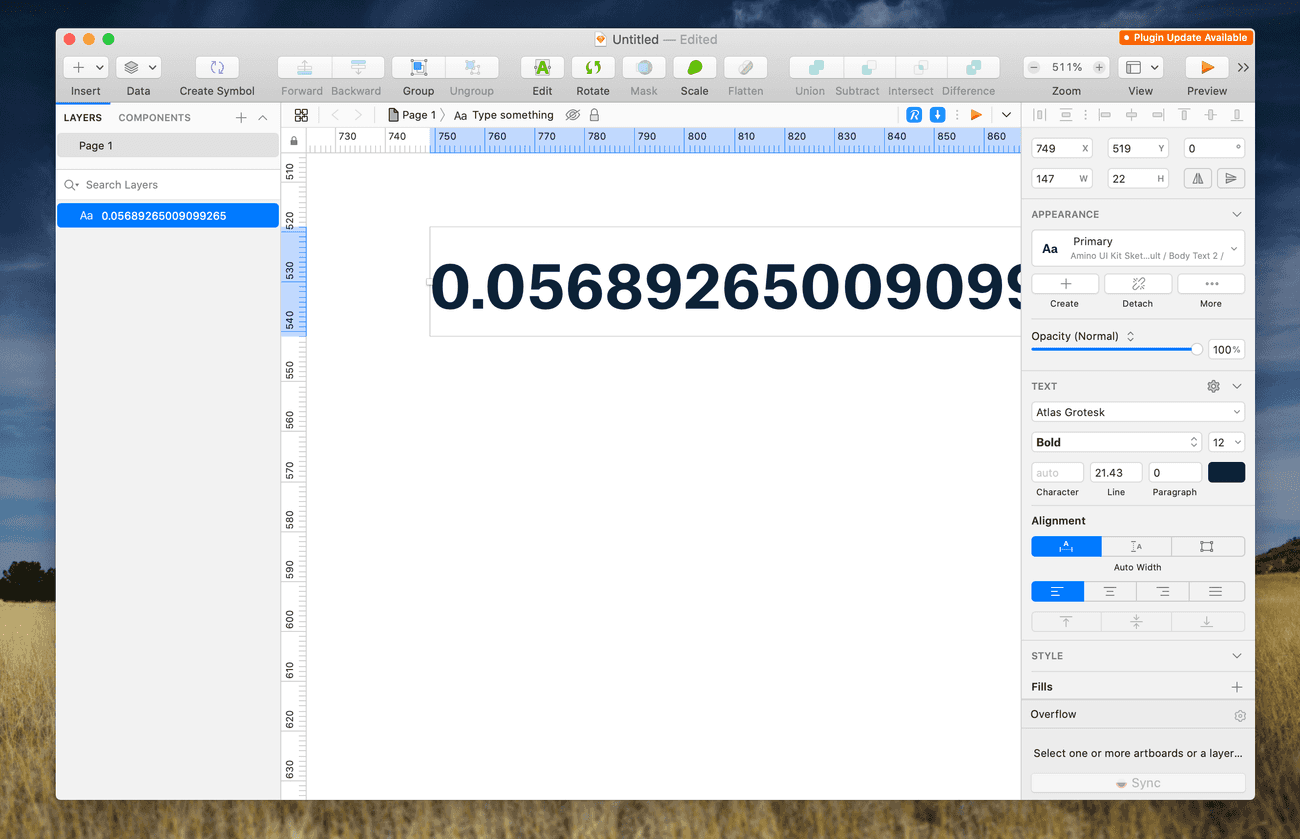Screen dimensions: 1300x839
Task: Open the Bold font weight dropdown
Action: pos(1115,442)
